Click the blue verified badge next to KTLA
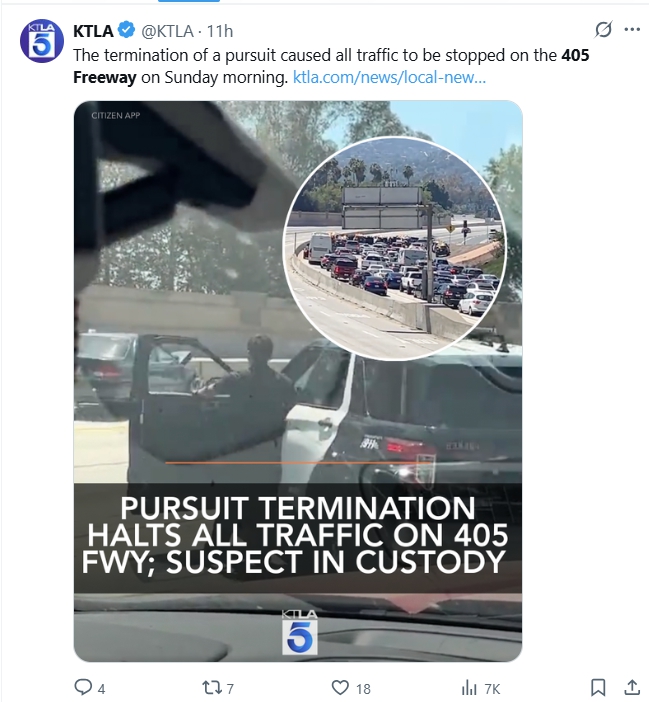649x702 pixels. 127,30
